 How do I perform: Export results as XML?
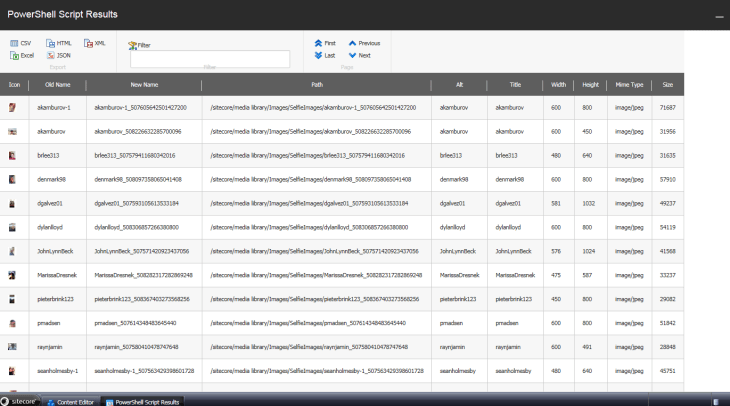click(95, 44)
